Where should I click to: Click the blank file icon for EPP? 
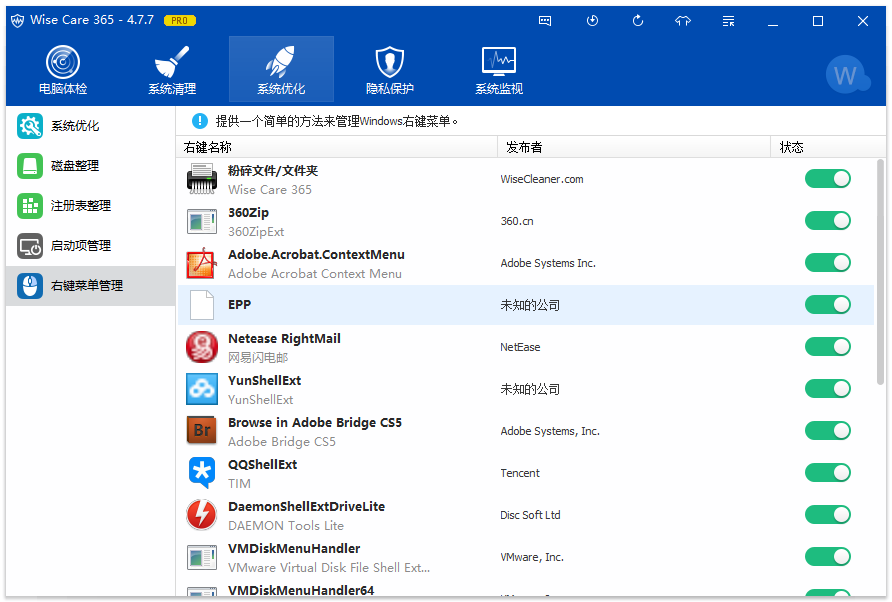[202, 304]
